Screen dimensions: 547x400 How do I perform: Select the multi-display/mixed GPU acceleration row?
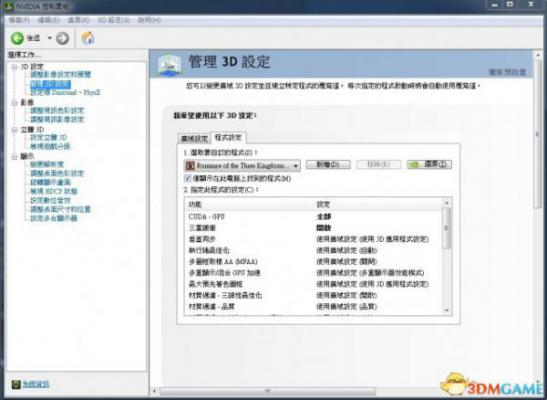[313, 273]
